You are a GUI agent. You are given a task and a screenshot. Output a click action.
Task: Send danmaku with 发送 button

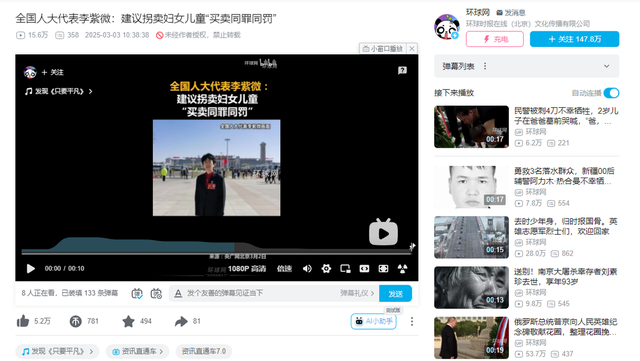pos(395,294)
